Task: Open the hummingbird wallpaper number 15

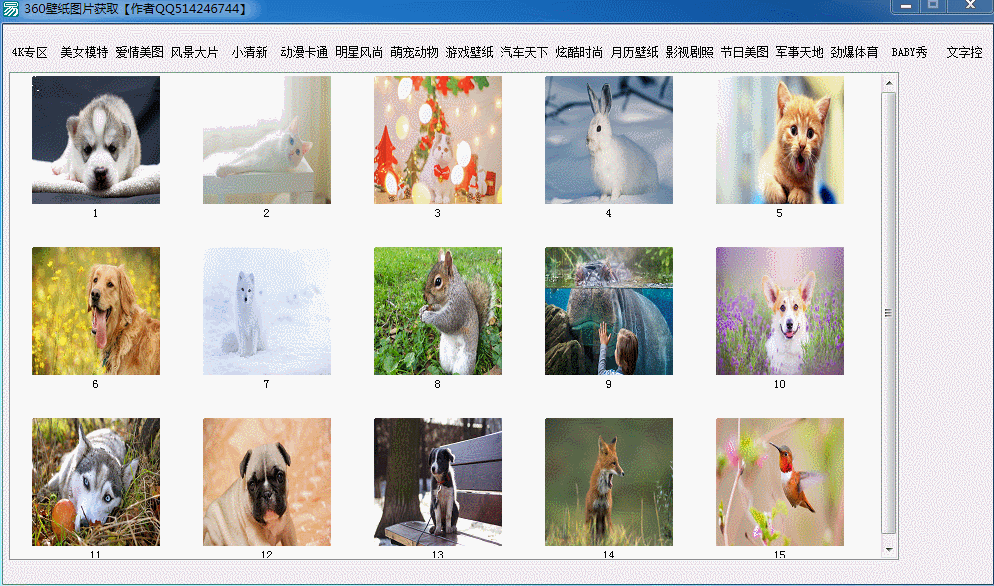Action: pyautogui.click(x=780, y=482)
